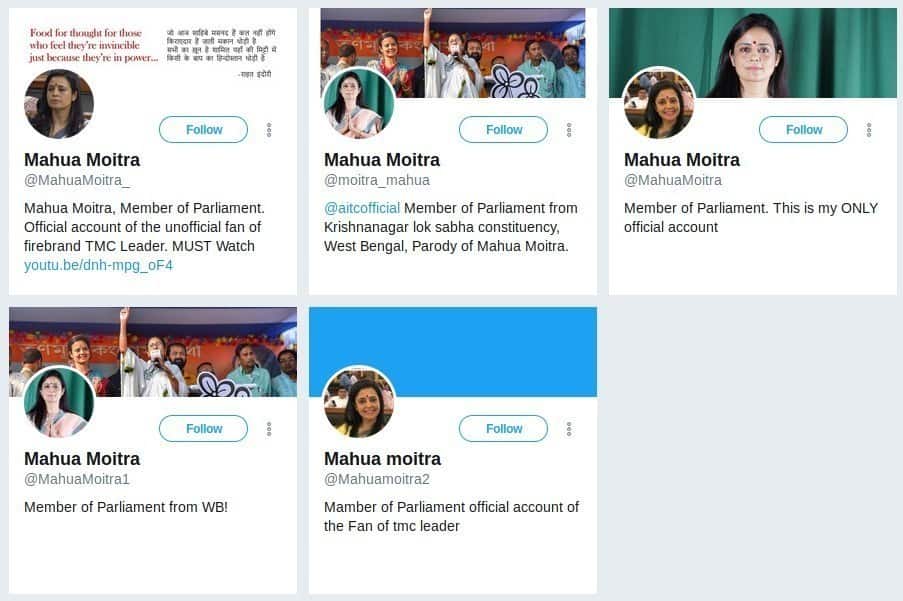Open profile picture of @moitra_mahua
The width and height of the screenshot is (903, 601).
[x=359, y=104]
